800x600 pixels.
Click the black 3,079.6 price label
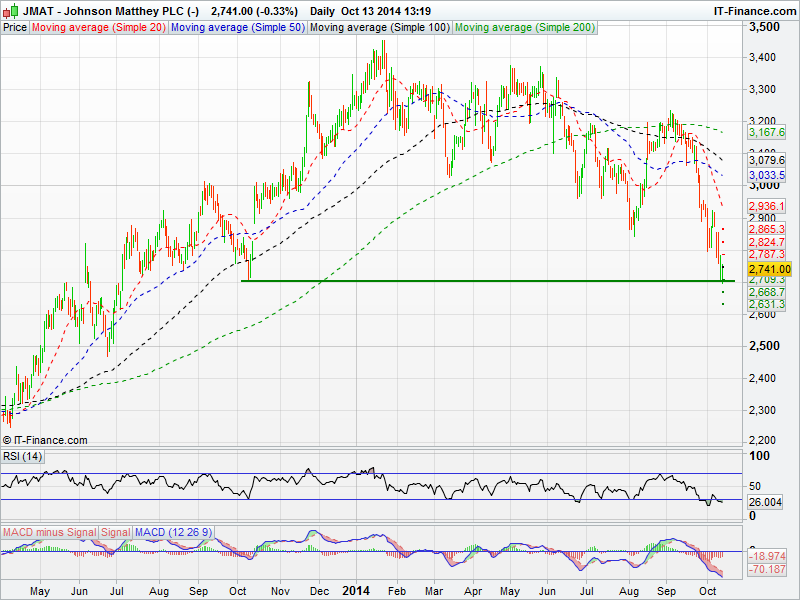[x=767, y=159]
